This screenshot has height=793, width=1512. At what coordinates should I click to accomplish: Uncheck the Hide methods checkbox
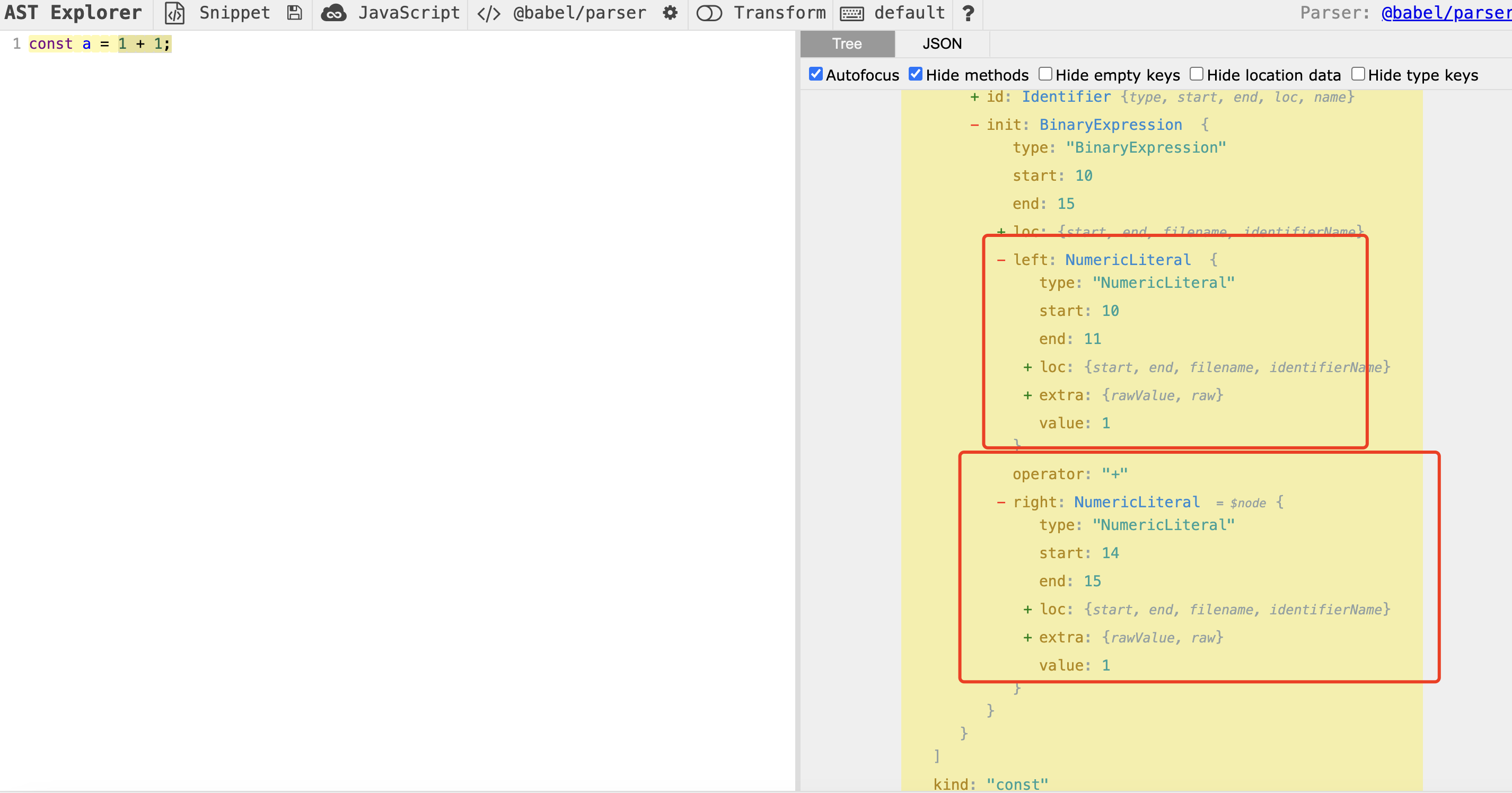click(915, 74)
